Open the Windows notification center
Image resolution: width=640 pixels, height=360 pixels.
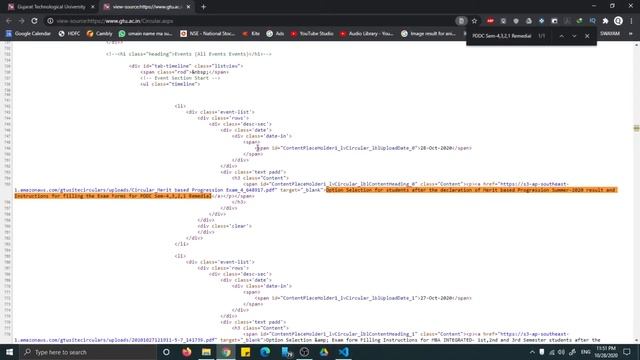[x=627, y=352]
